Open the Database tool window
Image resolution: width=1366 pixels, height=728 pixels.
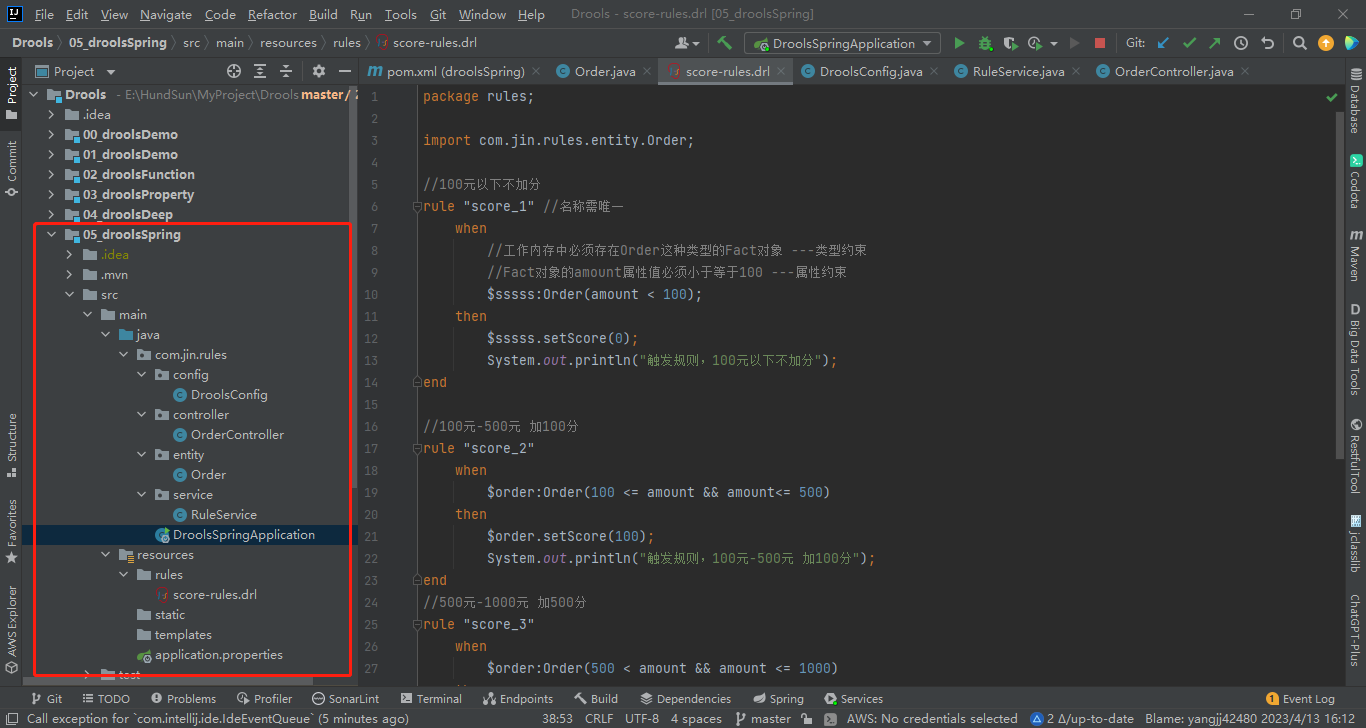pos(1355,101)
